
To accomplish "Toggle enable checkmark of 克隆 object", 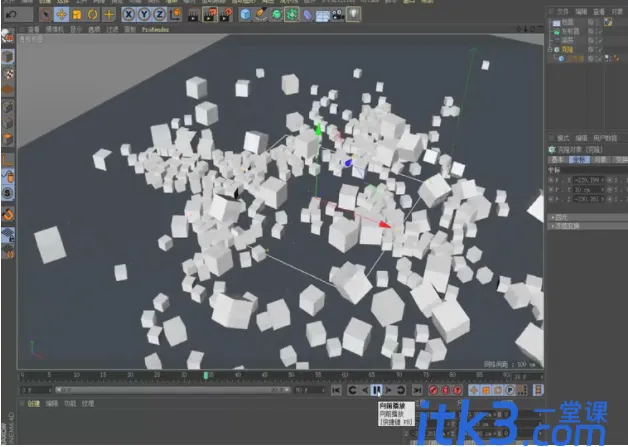I will 599,50.
